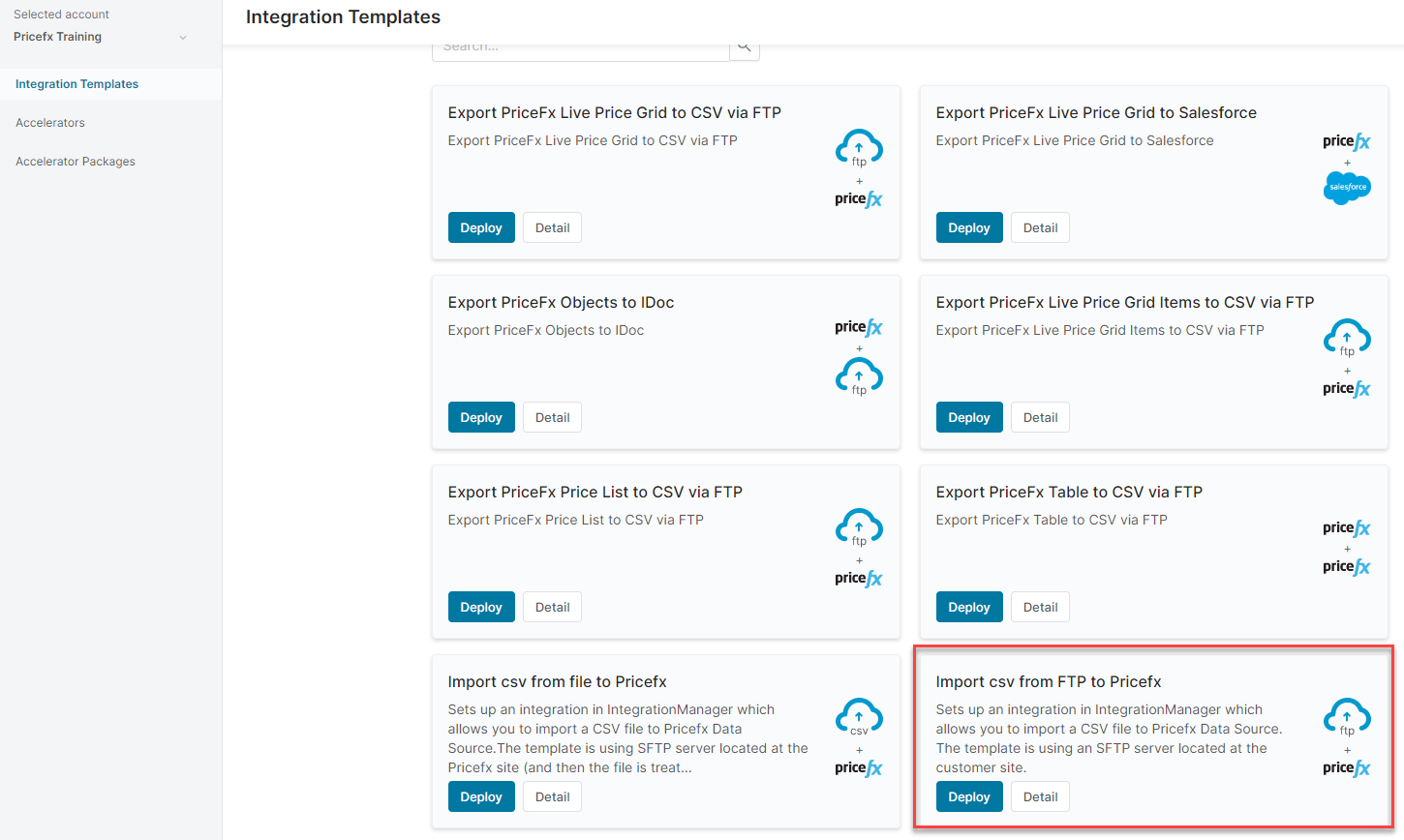Focus the template search input field
The image size is (1404, 840).
click(580, 48)
